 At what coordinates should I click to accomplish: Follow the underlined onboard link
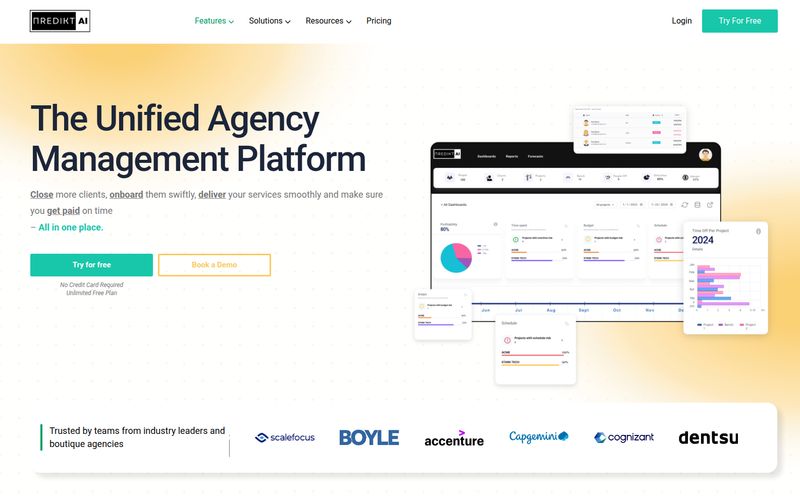pos(126,194)
